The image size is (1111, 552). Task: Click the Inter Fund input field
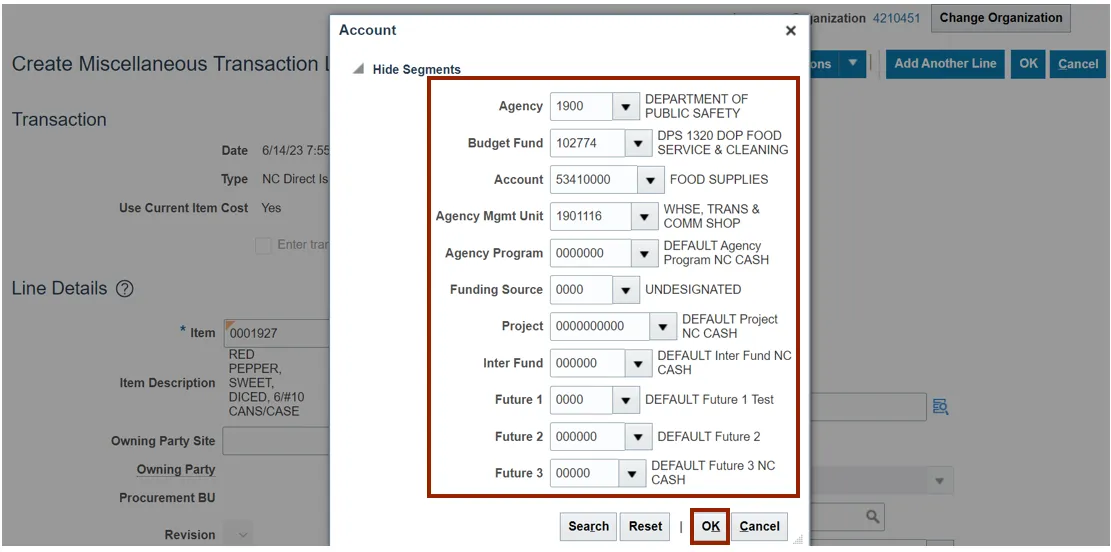pyautogui.click(x=587, y=363)
